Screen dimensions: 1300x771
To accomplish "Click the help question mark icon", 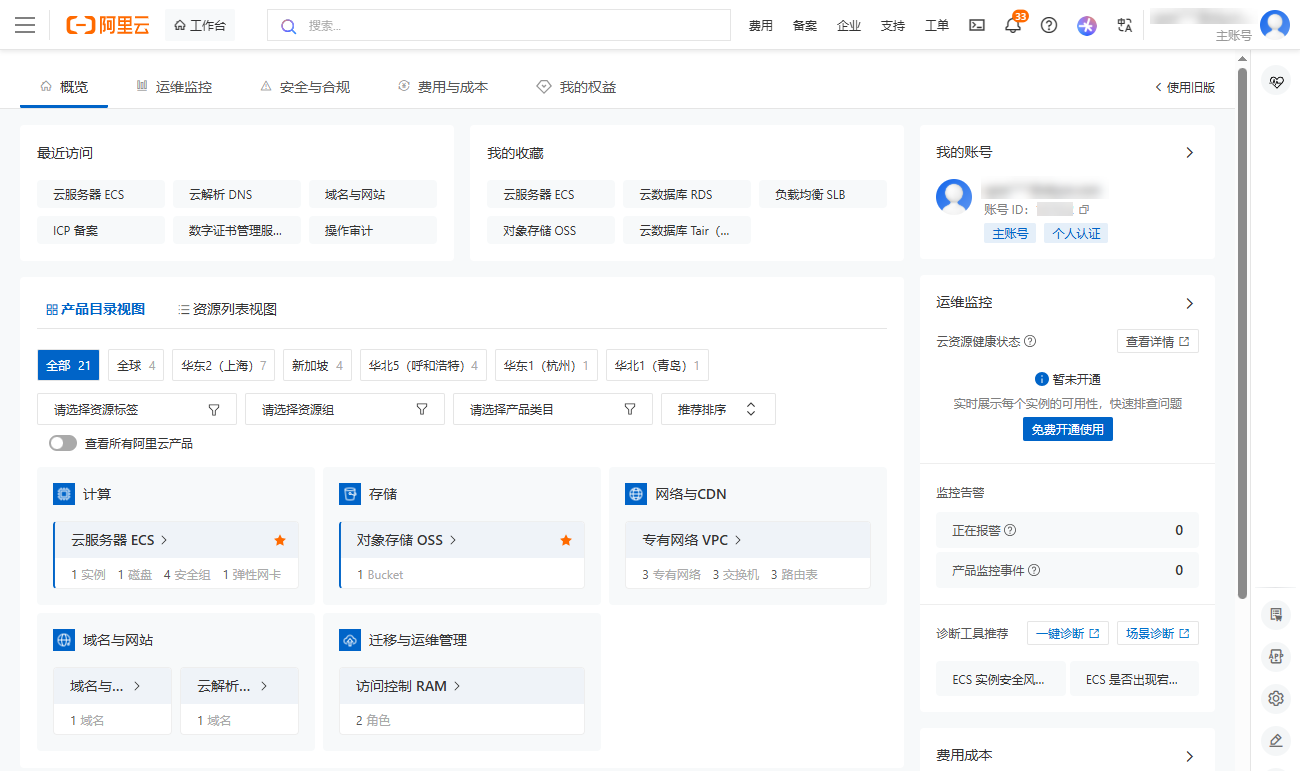I will click(x=1049, y=26).
